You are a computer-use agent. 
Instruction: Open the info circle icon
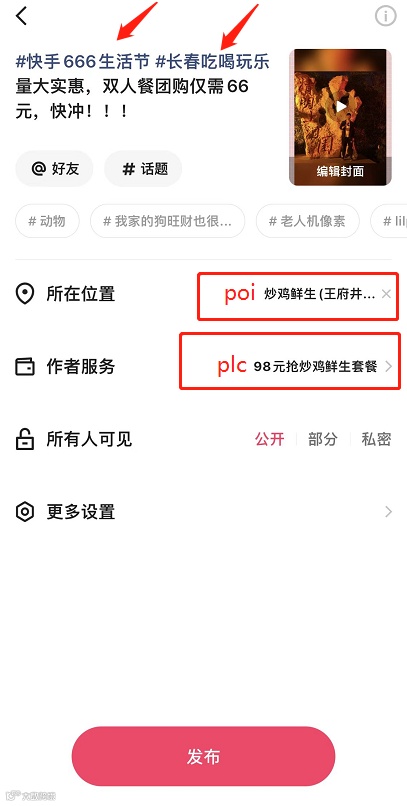pos(385,16)
